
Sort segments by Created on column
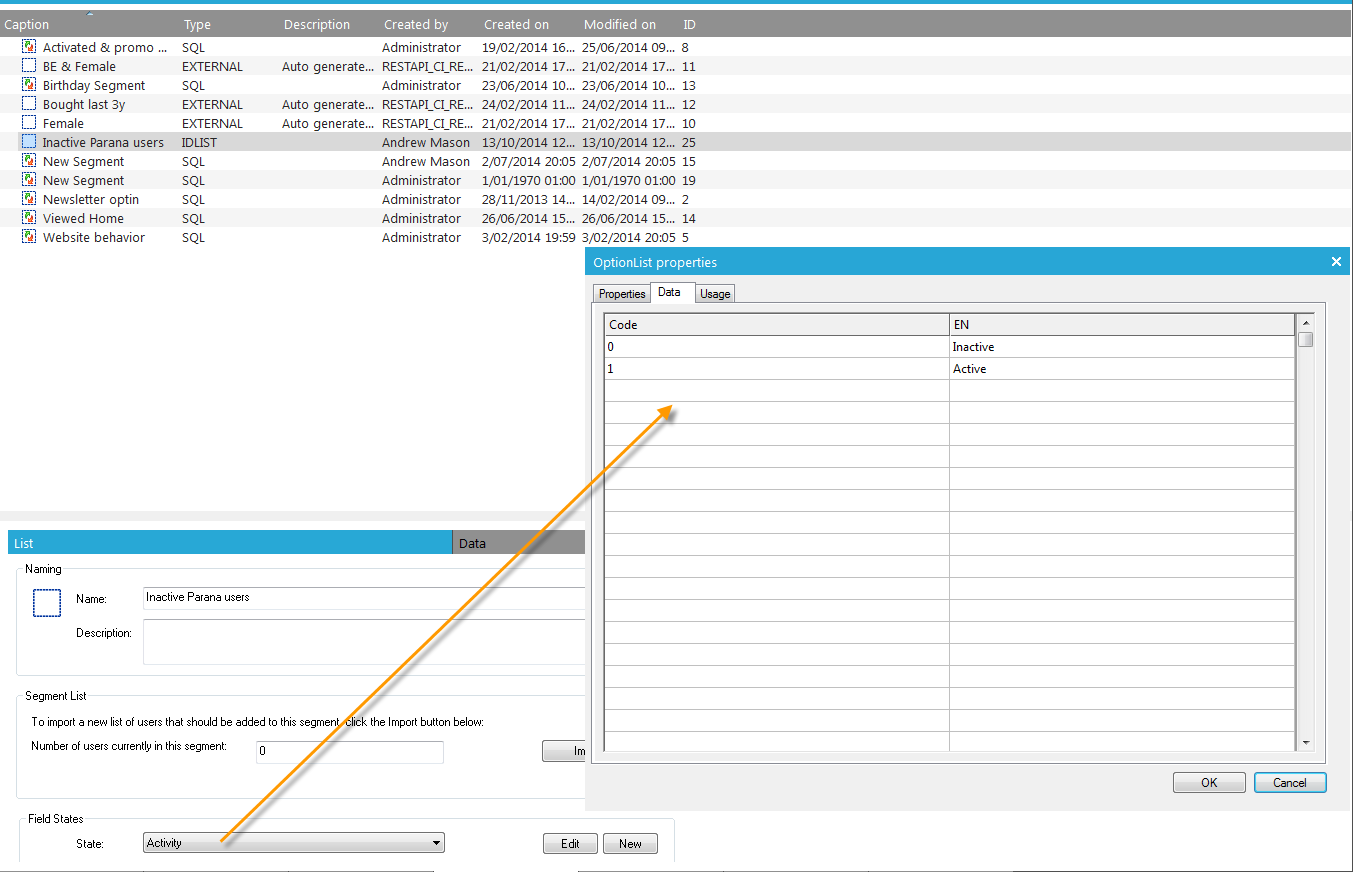click(x=516, y=24)
